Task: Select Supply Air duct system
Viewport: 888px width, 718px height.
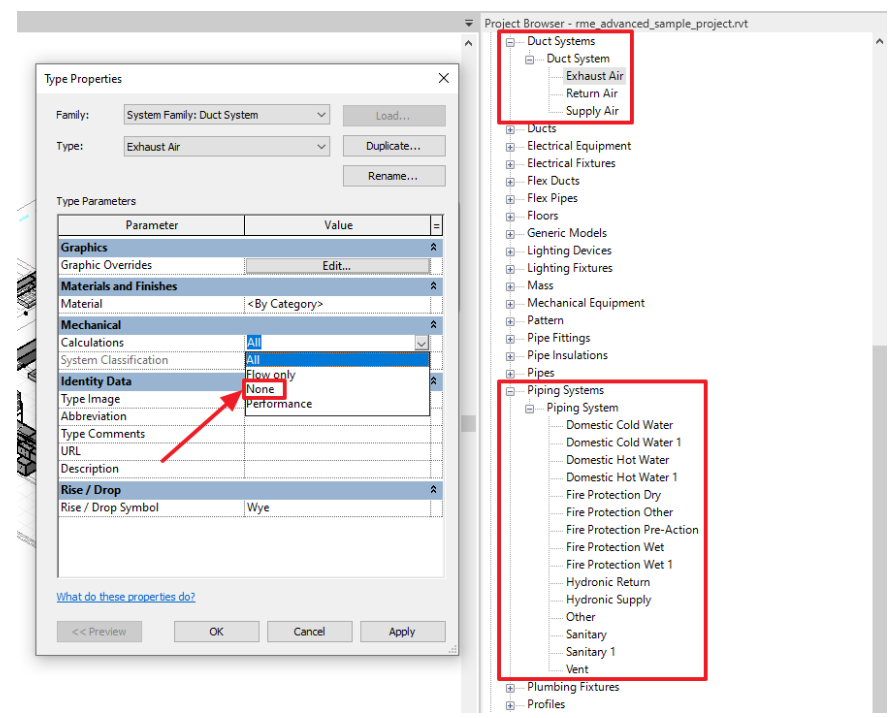Action: 592,111
